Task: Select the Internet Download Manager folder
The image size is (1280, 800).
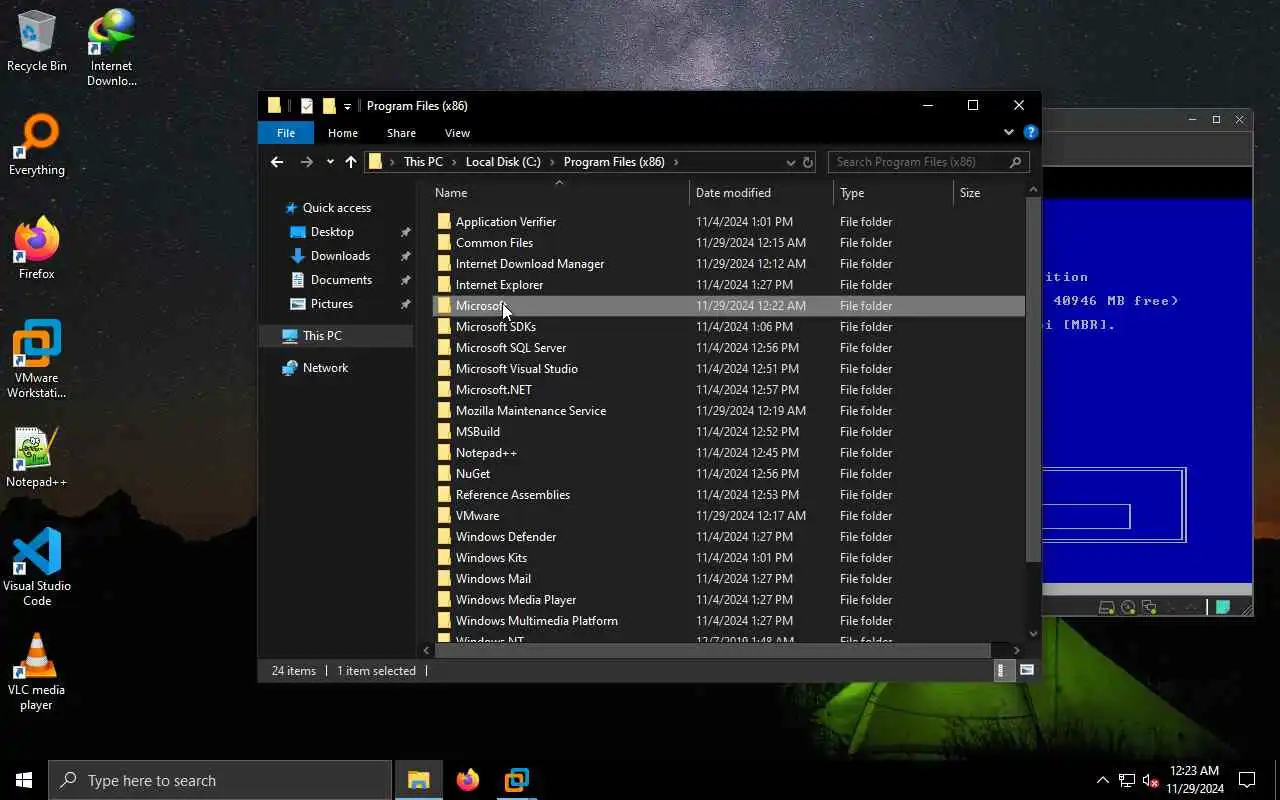Action: (x=728, y=264)
